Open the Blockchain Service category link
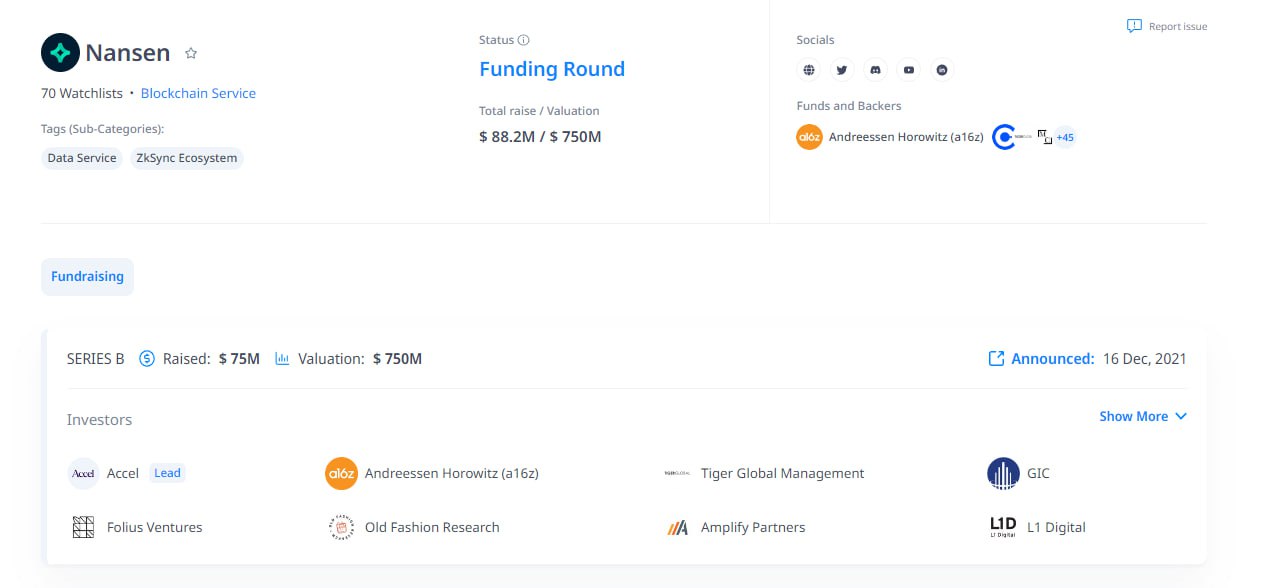 (x=198, y=93)
